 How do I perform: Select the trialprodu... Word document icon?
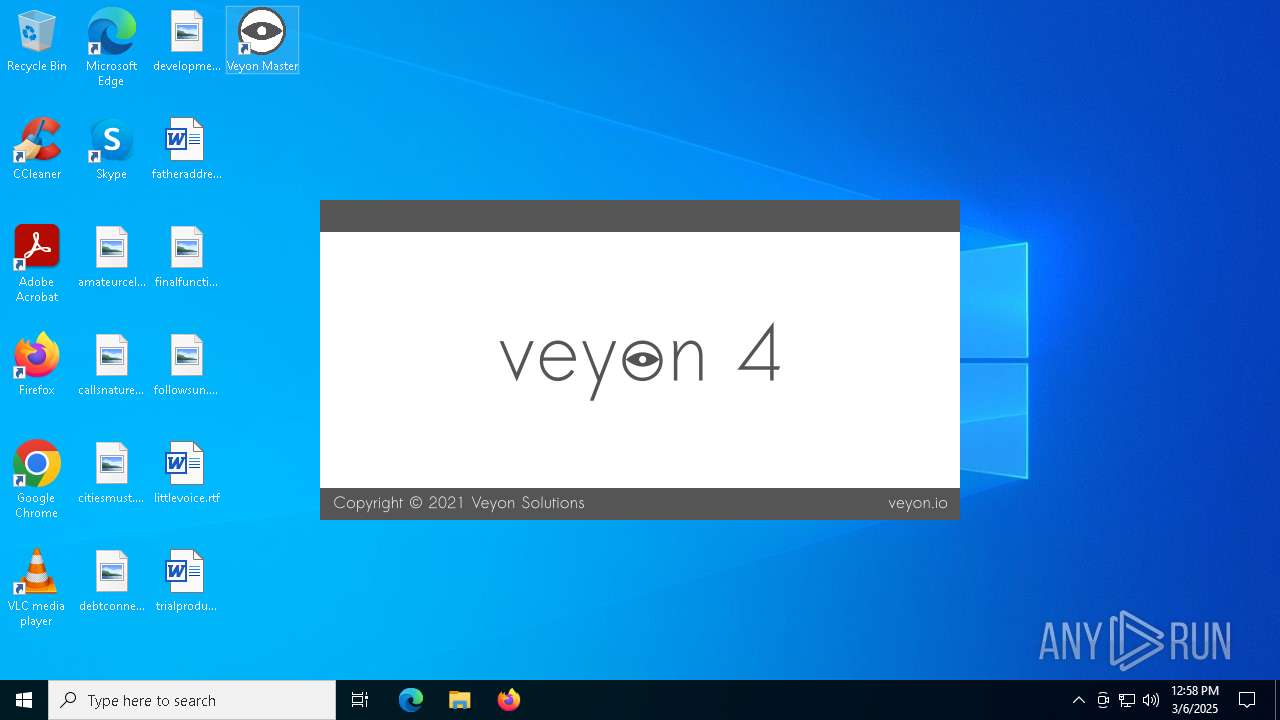186,581
